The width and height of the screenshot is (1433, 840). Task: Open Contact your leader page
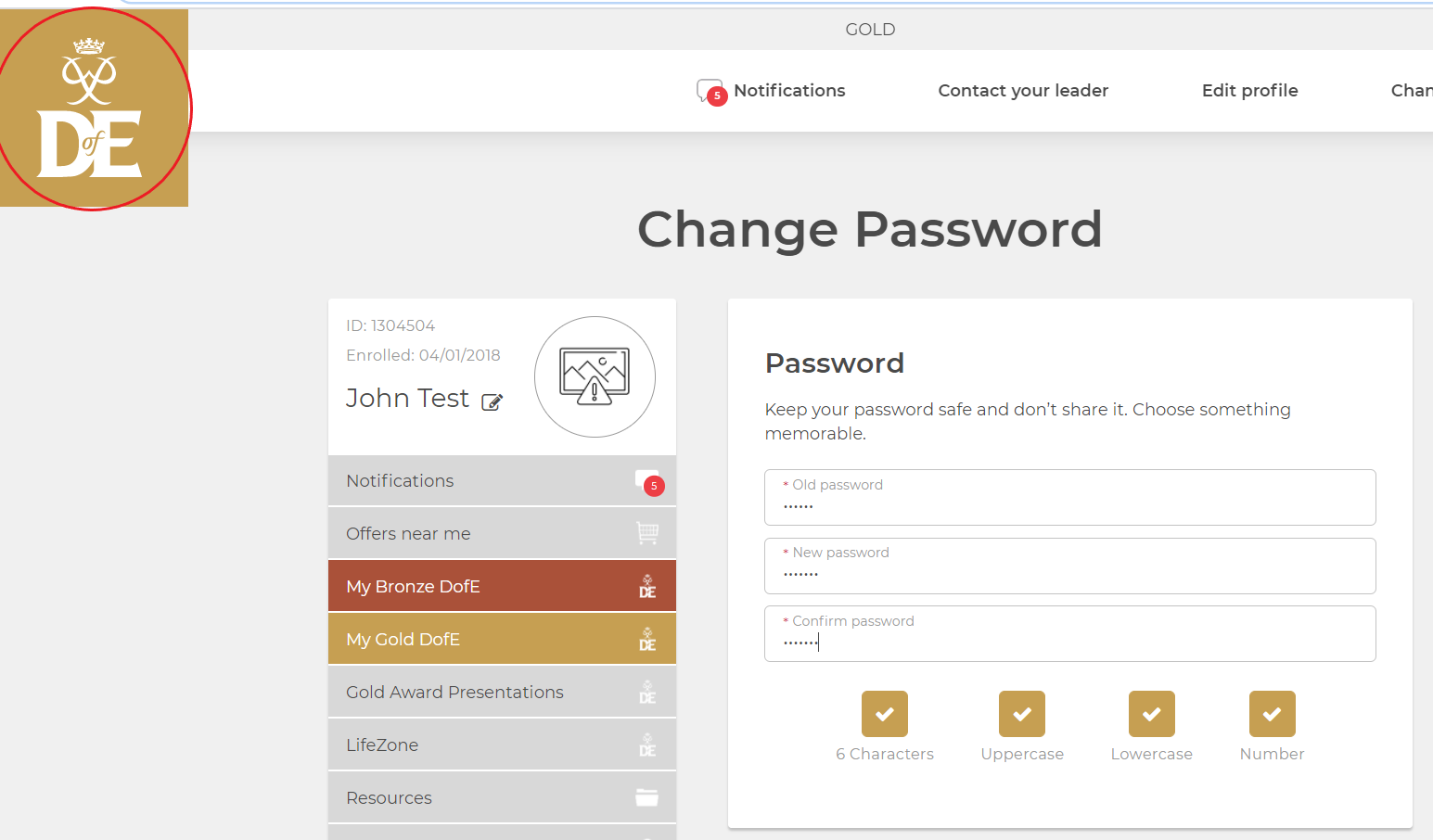click(x=1023, y=90)
